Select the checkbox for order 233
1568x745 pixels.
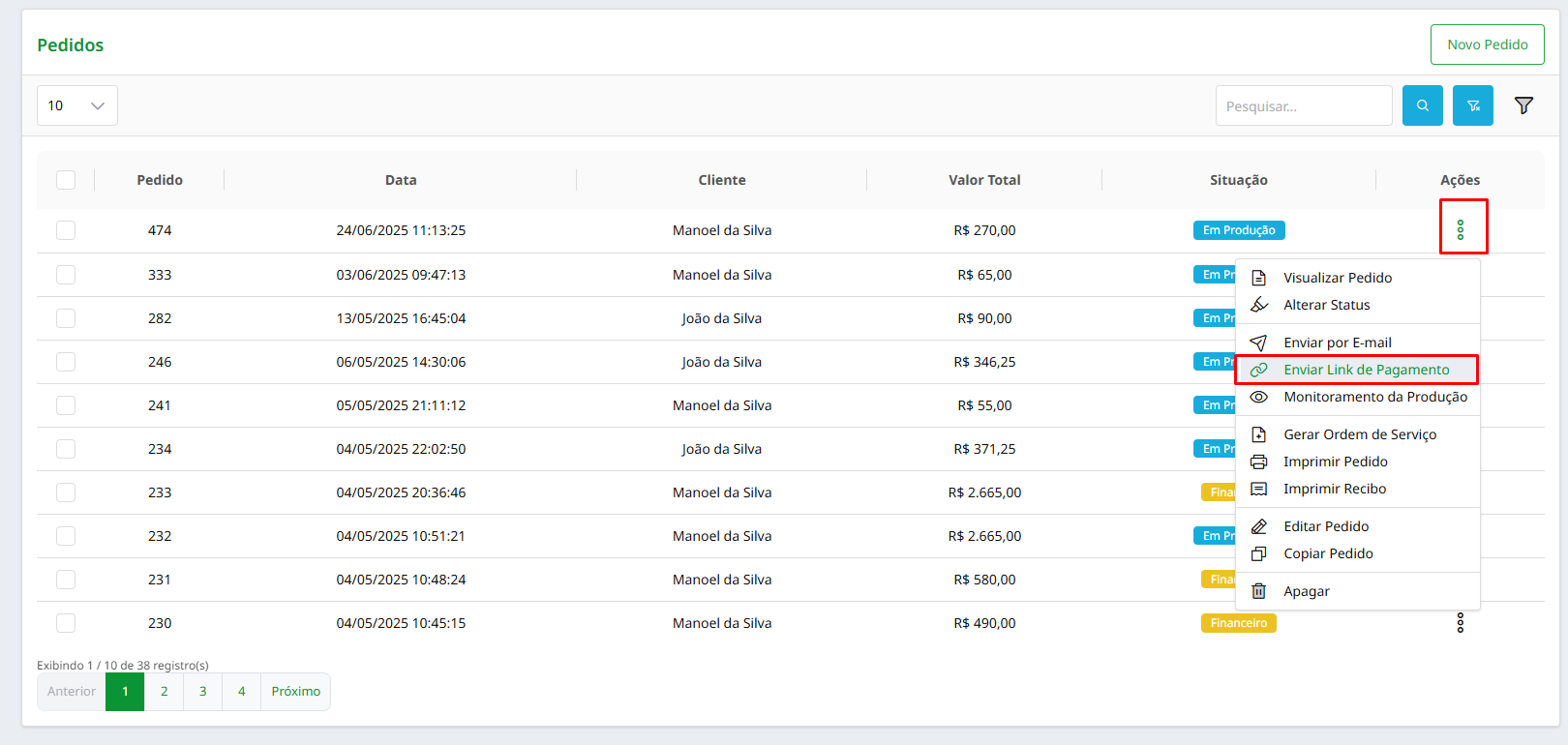pos(66,492)
